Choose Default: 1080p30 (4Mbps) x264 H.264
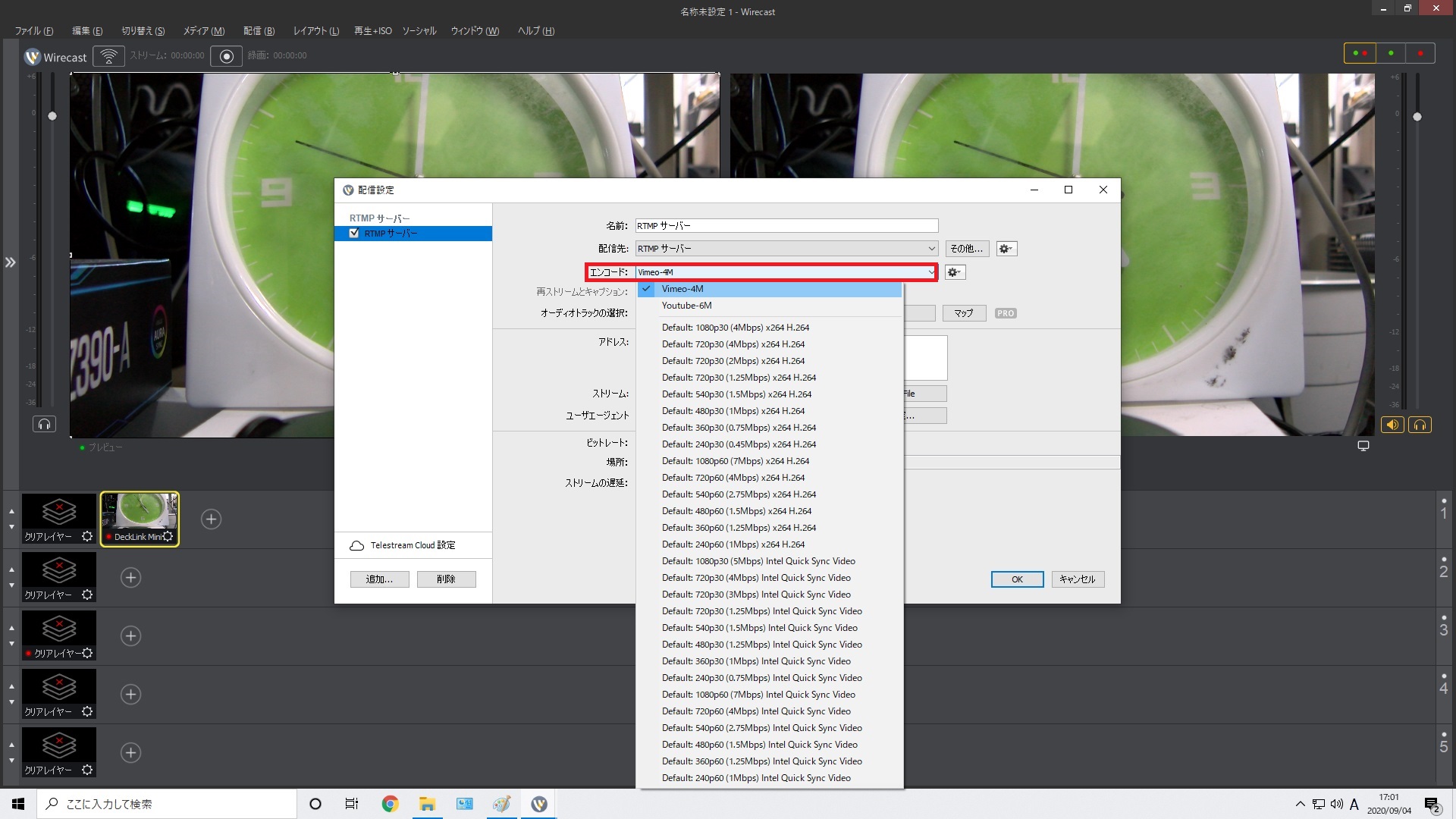Viewport: 1456px width, 819px height. [770, 328]
